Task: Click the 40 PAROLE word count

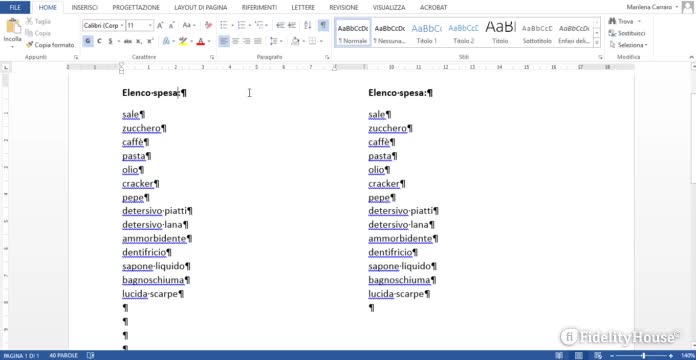Action: (x=64, y=356)
